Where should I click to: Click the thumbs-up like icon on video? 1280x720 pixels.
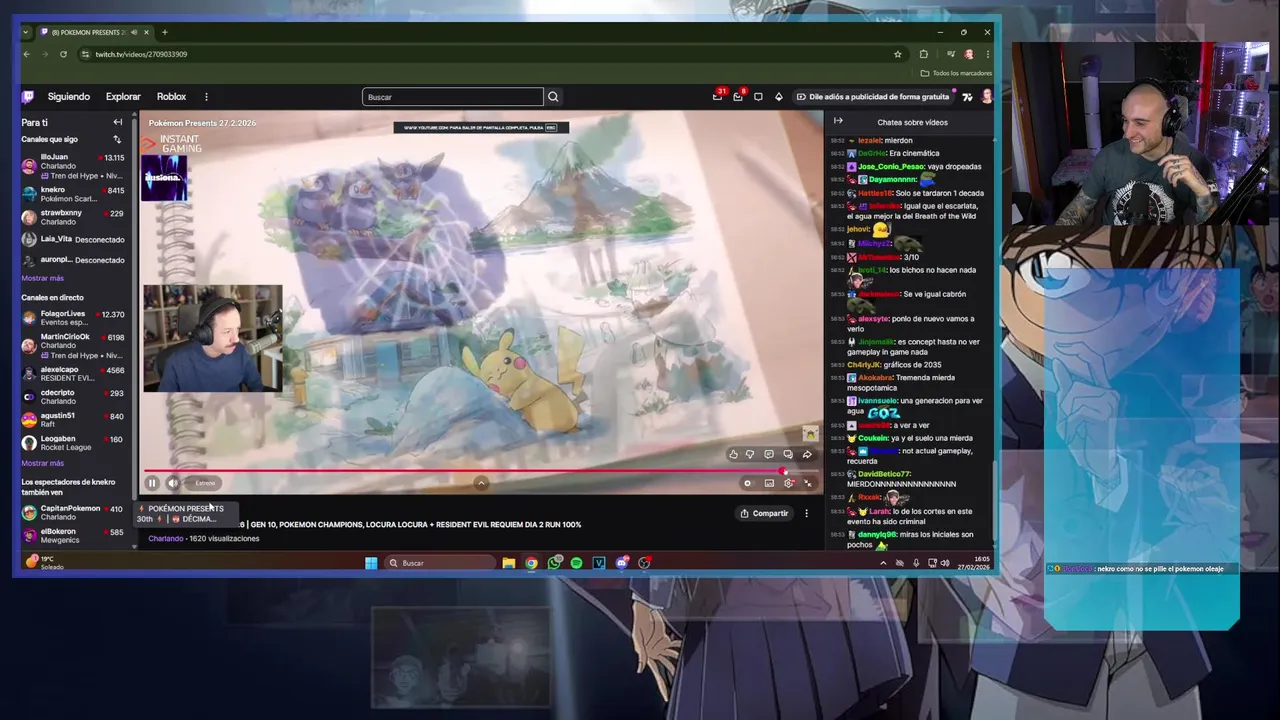(x=733, y=454)
